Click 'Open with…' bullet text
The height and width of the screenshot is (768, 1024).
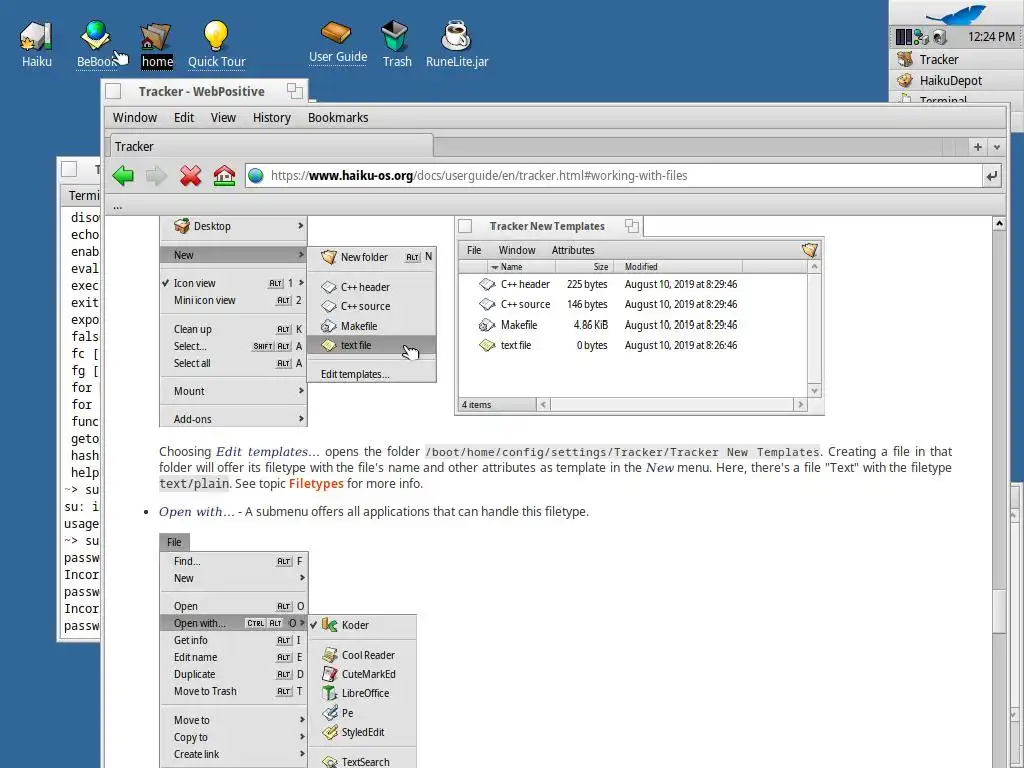[x=196, y=511]
